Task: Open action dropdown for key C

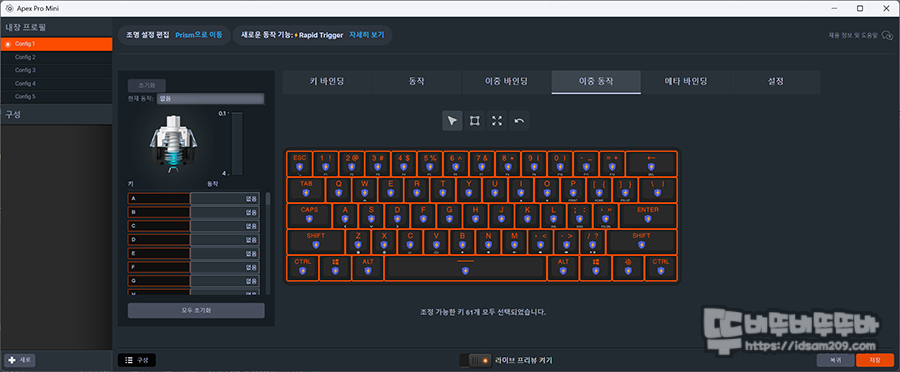Action: (225, 226)
